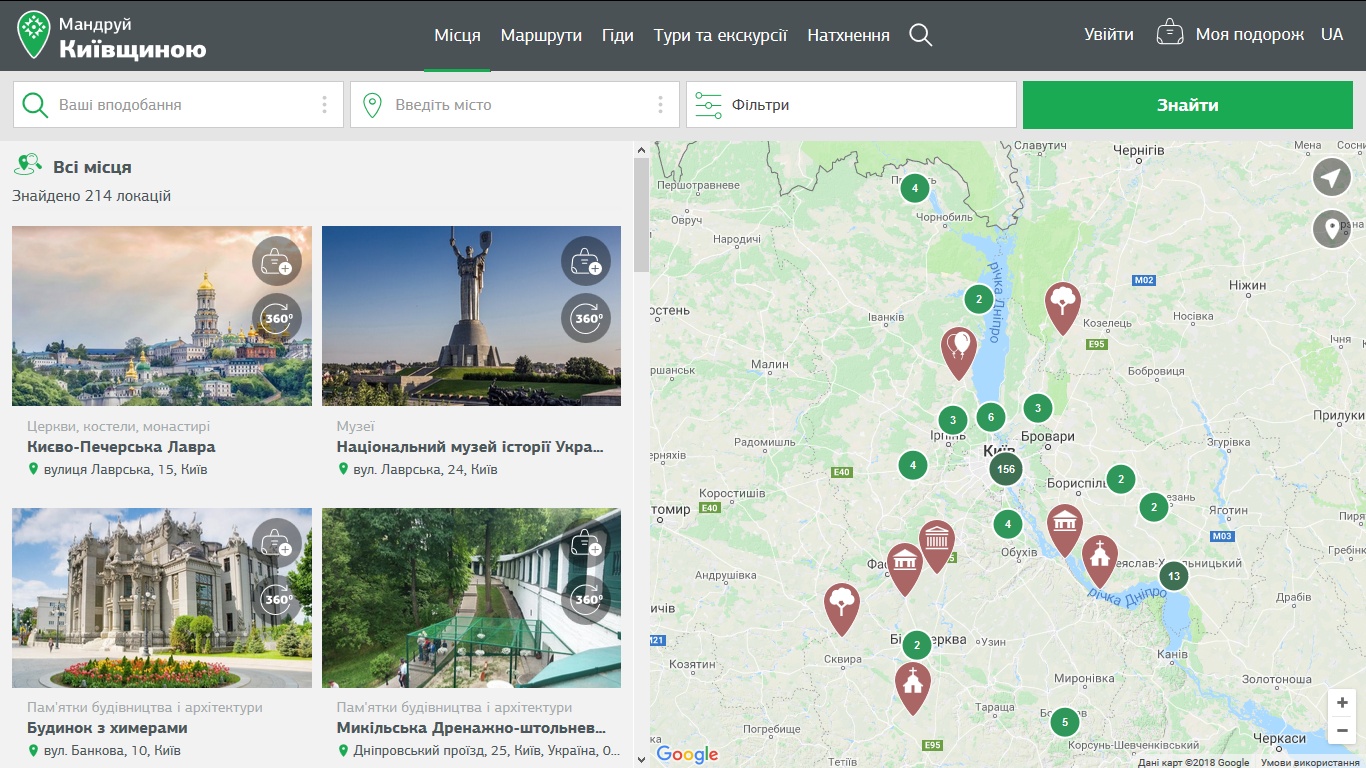Focus the Ваші вподобання input
Viewport: 1366px width, 768px height.
pyautogui.click(x=180, y=105)
